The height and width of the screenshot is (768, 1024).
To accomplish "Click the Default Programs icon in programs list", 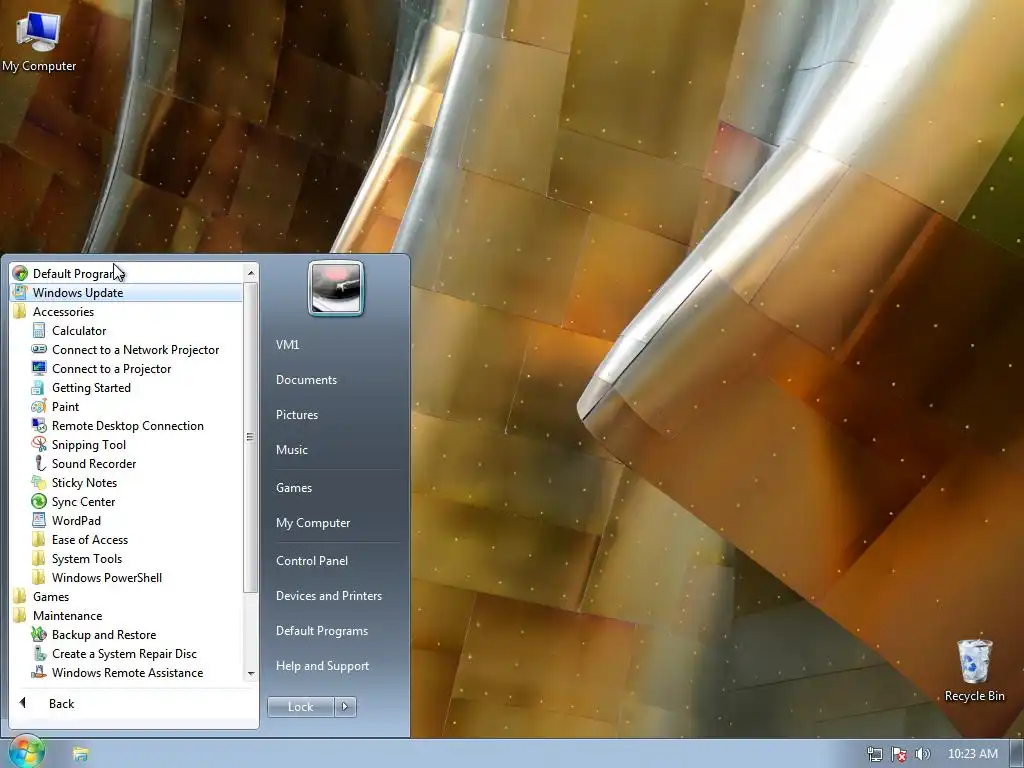I will click(x=20, y=273).
